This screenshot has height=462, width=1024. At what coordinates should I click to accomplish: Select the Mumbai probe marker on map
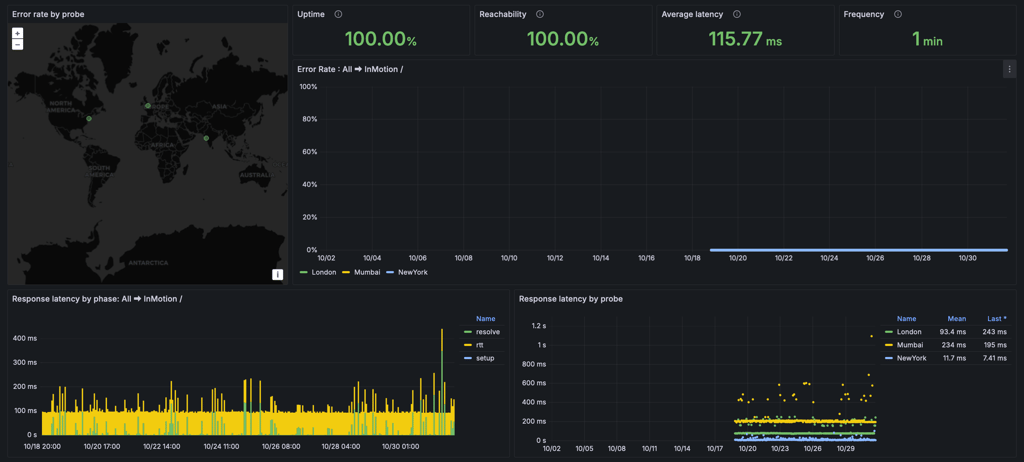pyautogui.click(x=206, y=138)
